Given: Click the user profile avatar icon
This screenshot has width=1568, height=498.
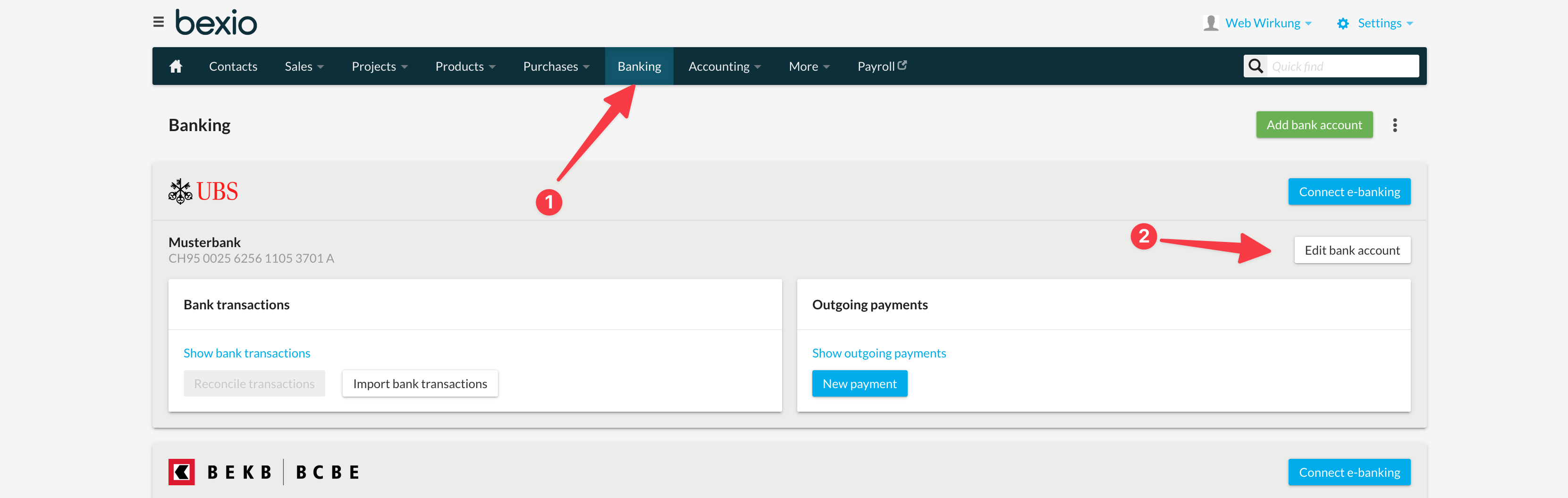Looking at the screenshot, I should (1211, 23).
